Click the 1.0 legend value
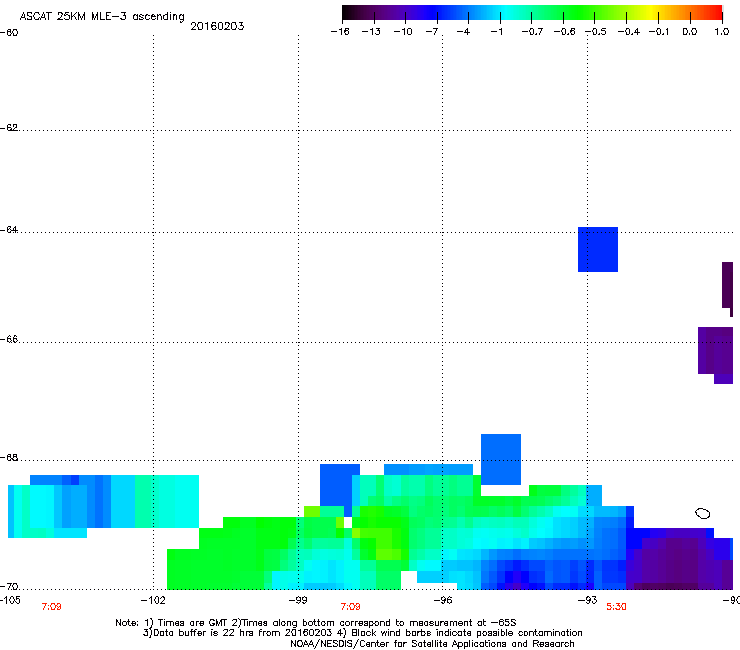Screen dimensions: 740x650 click(x=722, y=32)
